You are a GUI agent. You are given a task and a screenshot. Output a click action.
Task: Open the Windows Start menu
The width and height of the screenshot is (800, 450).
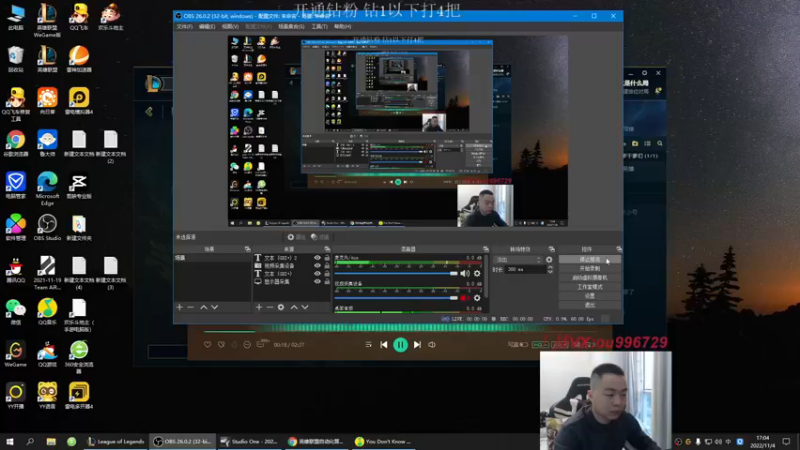[10, 442]
